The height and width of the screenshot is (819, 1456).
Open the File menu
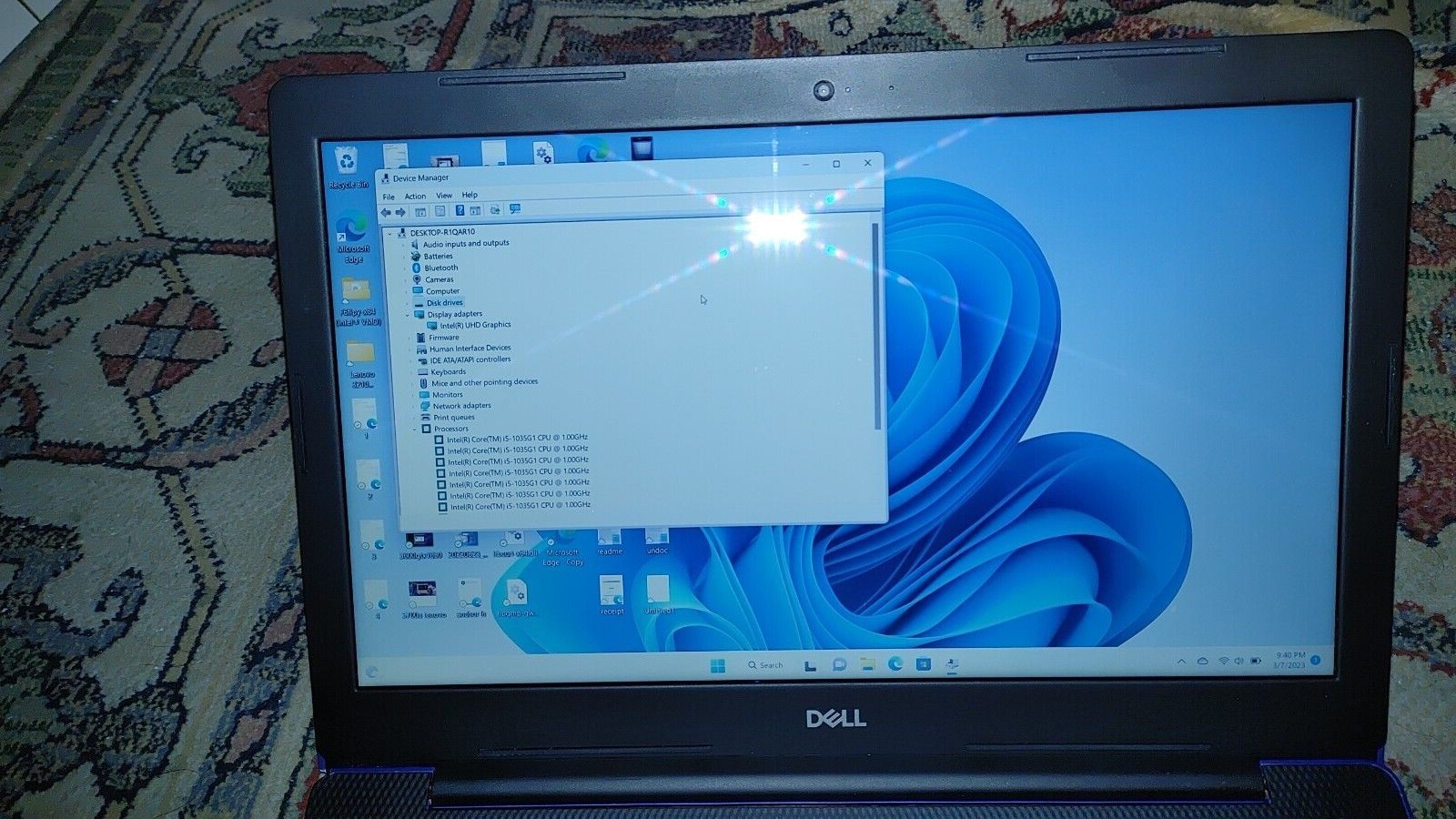click(x=389, y=197)
